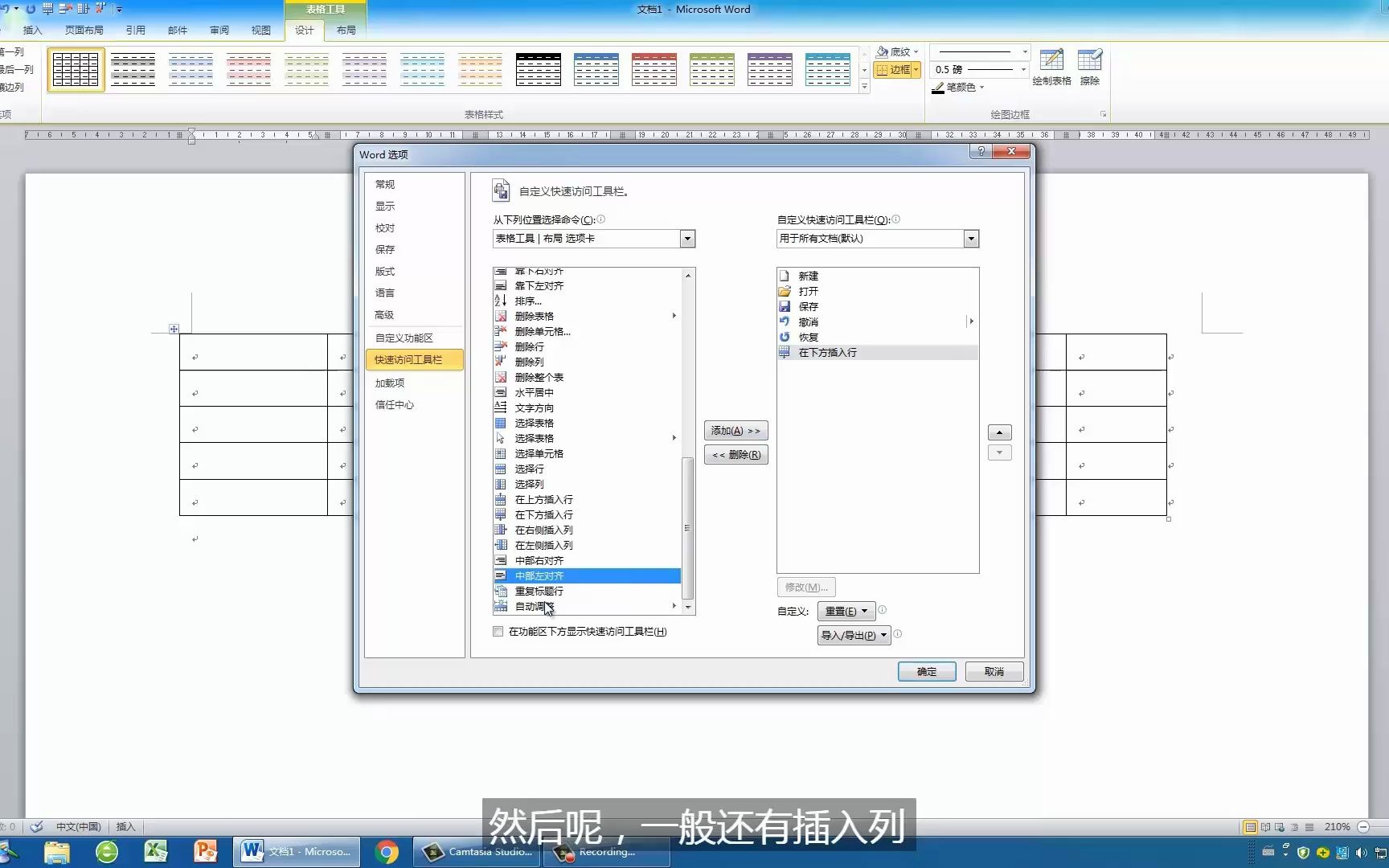Open Excel from the taskbar

(156, 851)
